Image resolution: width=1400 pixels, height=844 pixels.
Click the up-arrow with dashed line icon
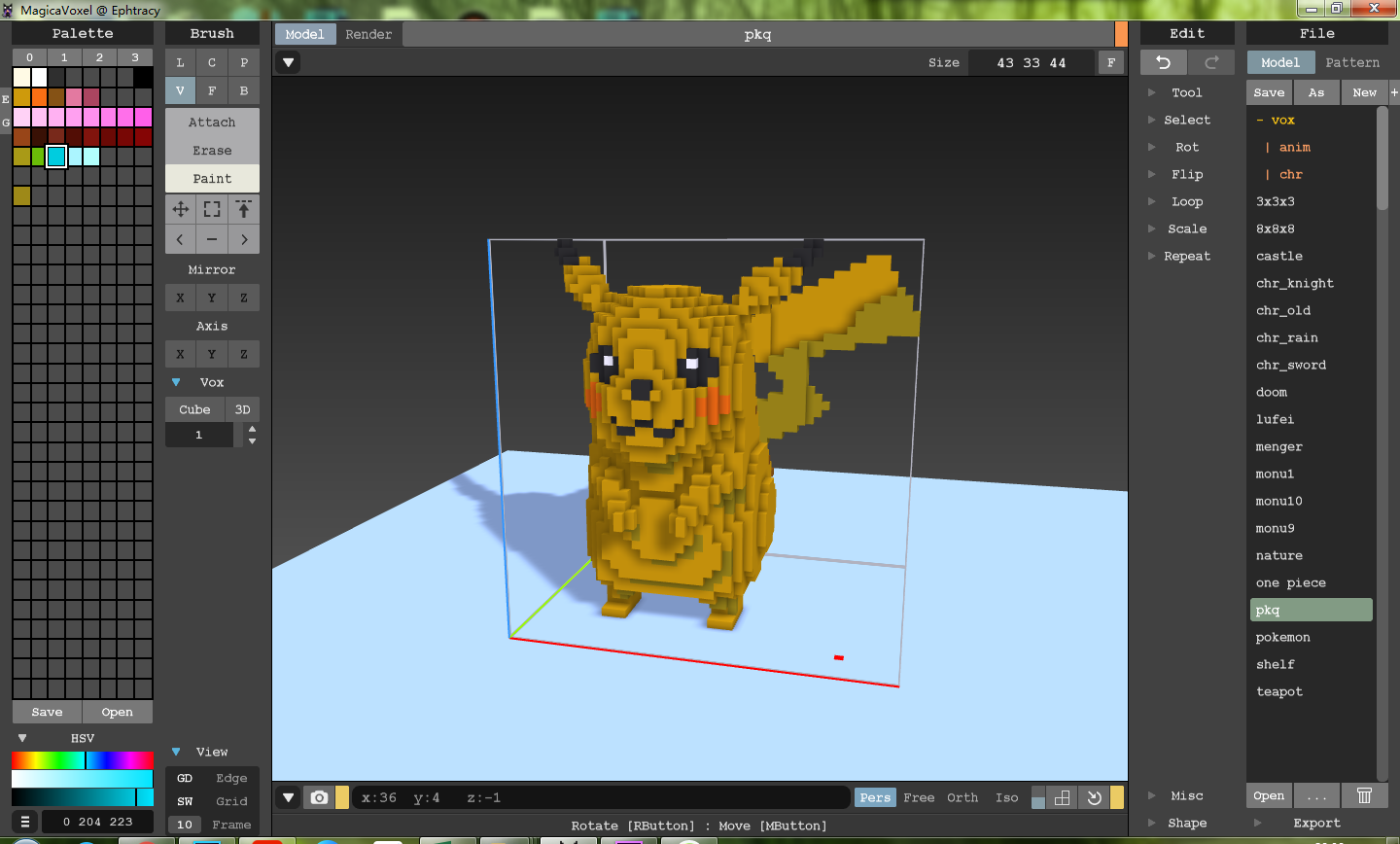244,209
